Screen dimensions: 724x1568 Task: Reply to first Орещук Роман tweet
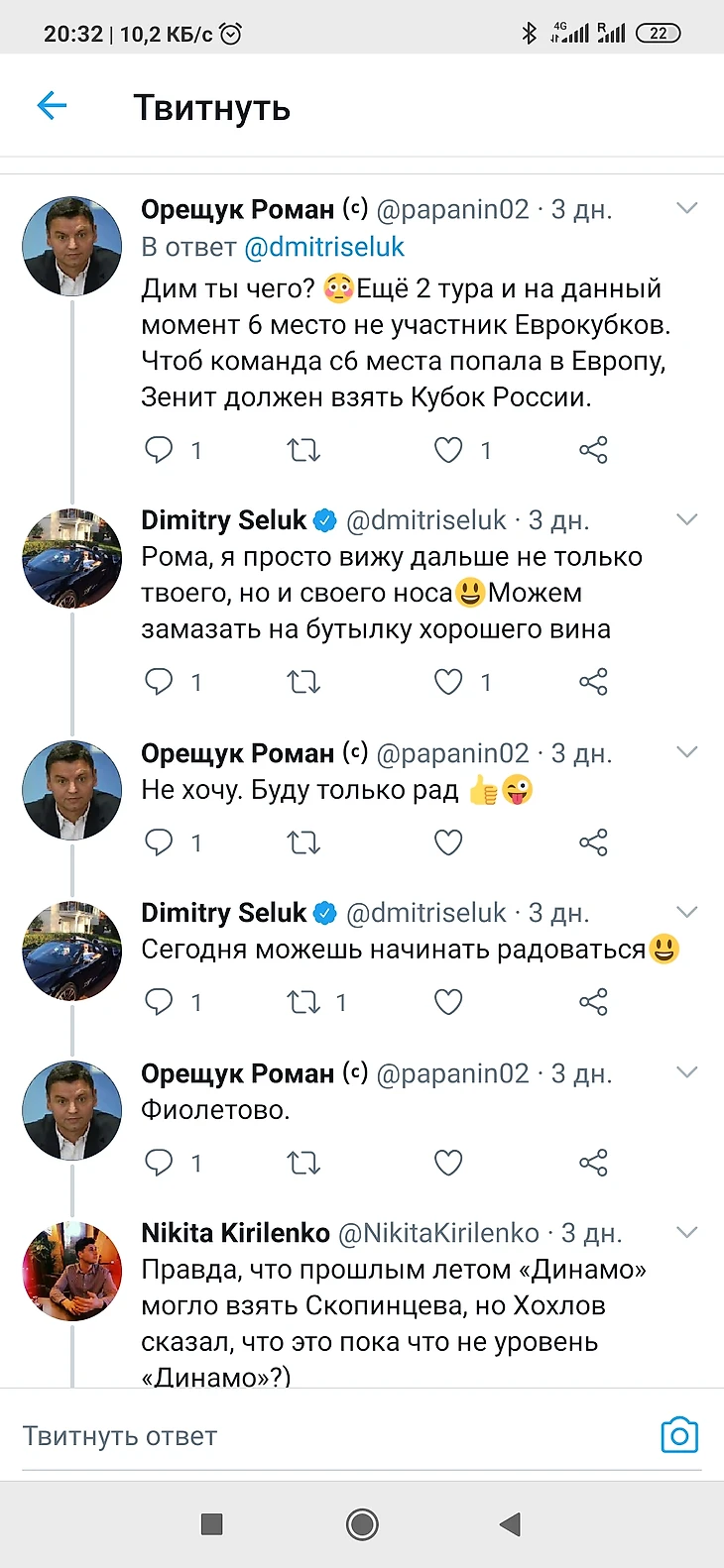tap(159, 451)
